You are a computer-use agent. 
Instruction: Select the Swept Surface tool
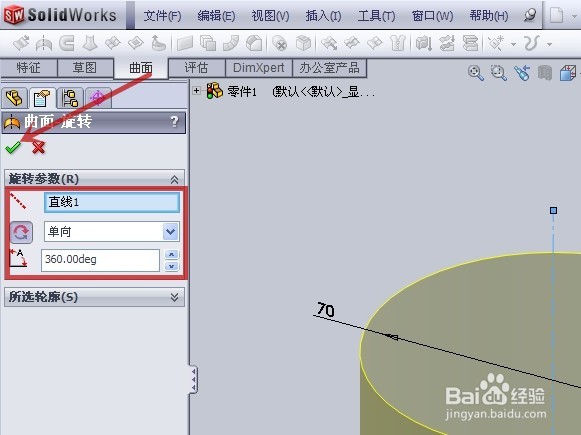click(67, 43)
